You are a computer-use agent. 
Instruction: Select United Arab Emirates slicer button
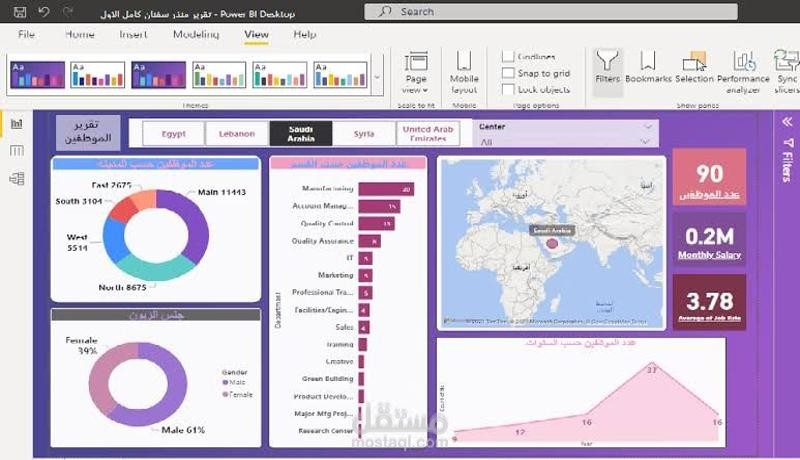428,134
